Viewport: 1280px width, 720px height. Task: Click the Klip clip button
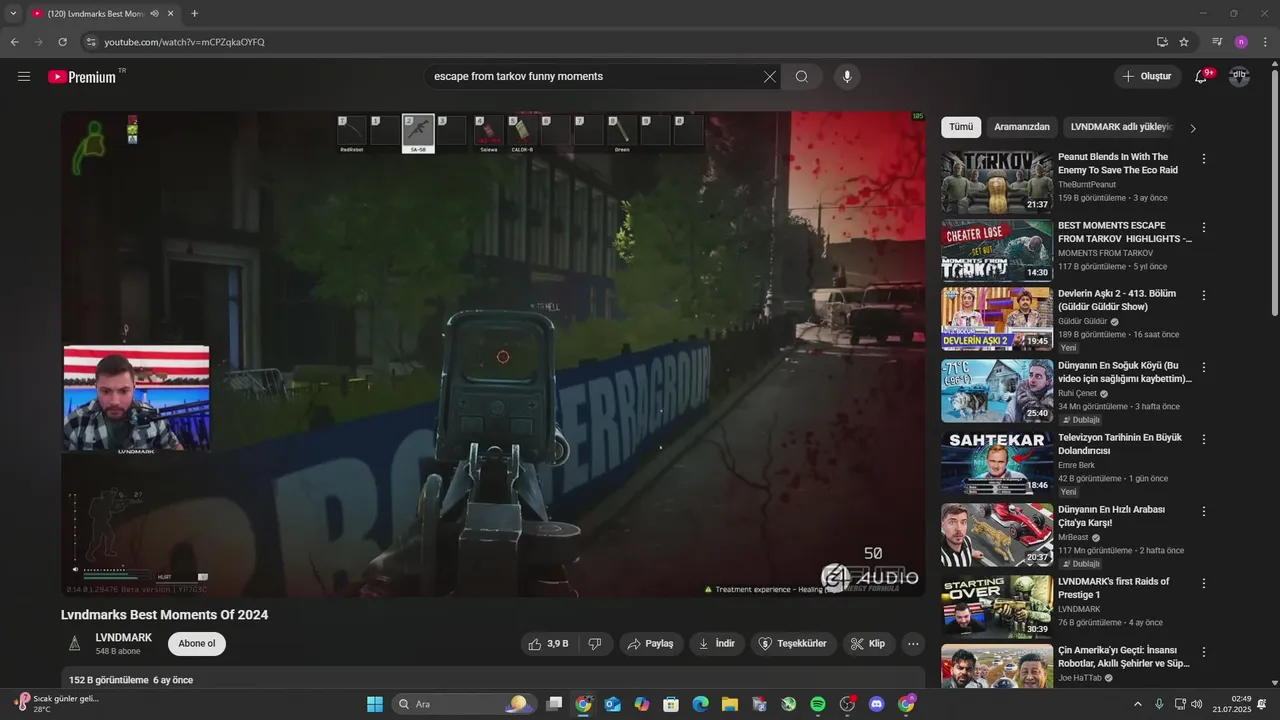868,644
